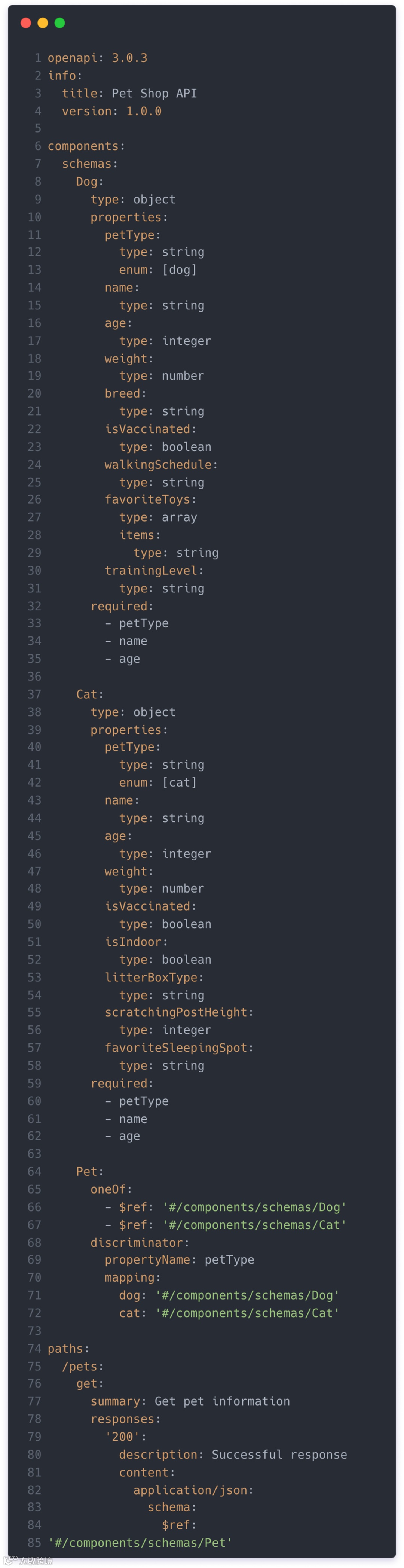
Task: Click the 'enum: [dog]' line
Action: (x=157, y=270)
